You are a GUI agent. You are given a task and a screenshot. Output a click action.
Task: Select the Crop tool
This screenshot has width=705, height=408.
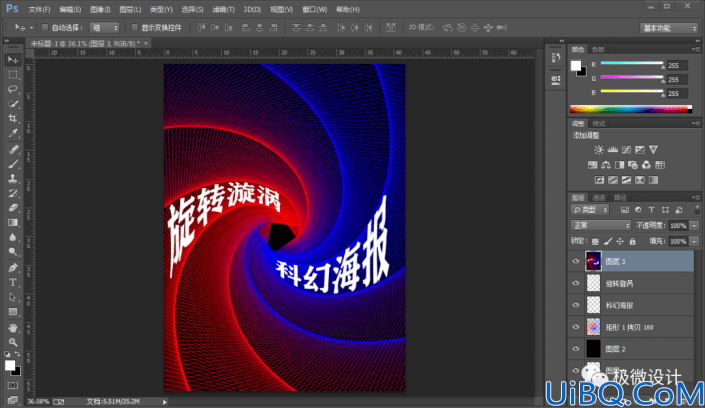click(x=13, y=119)
